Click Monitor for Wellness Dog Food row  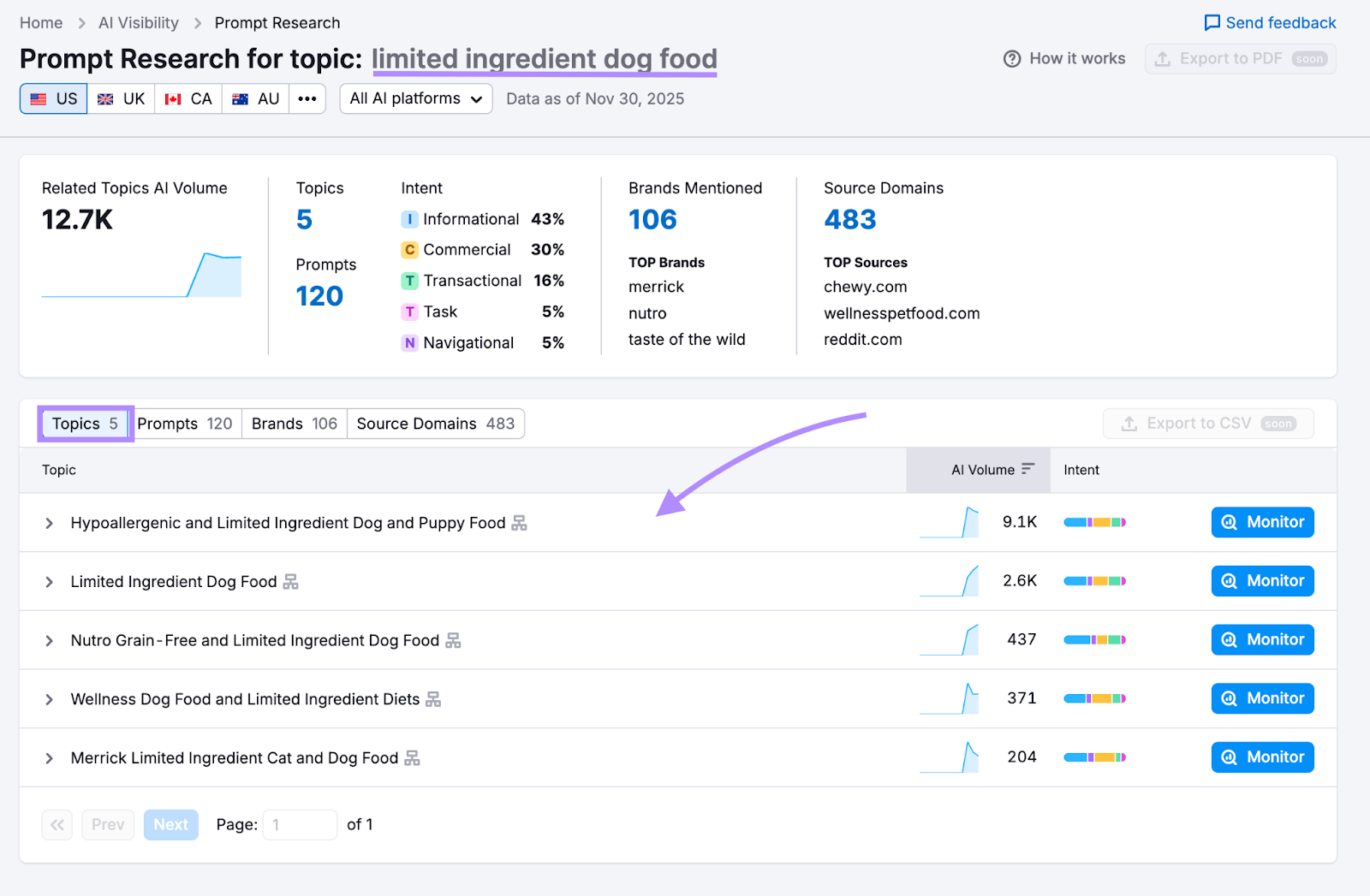tap(1261, 697)
